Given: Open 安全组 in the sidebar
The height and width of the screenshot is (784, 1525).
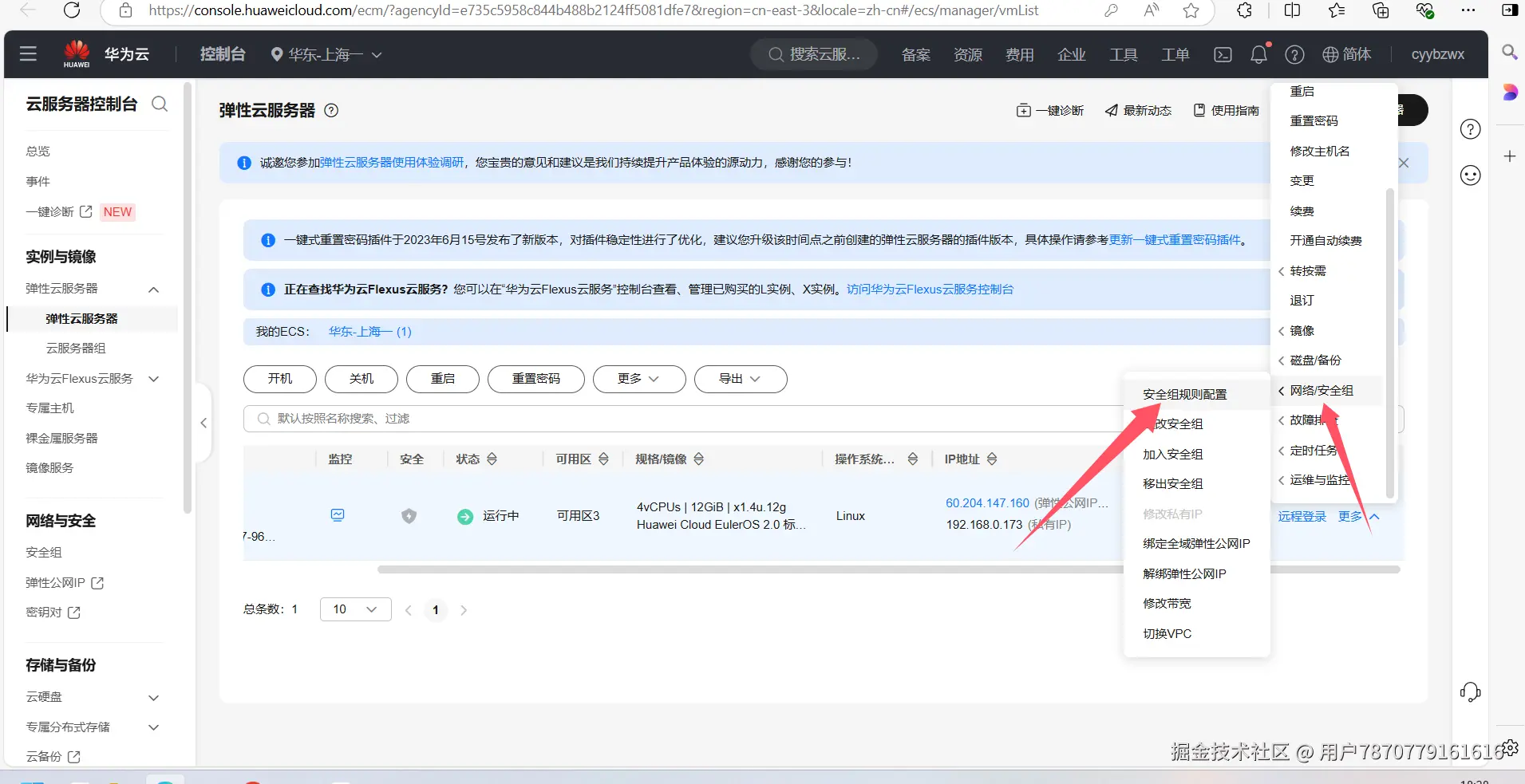Looking at the screenshot, I should click(x=44, y=552).
